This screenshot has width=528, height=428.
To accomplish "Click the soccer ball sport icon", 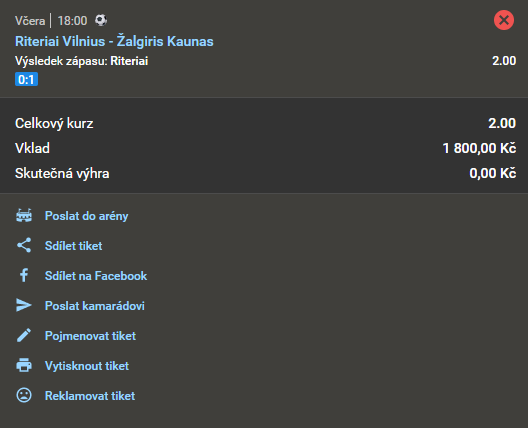I will pyautogui.click(x=101, y=20).
